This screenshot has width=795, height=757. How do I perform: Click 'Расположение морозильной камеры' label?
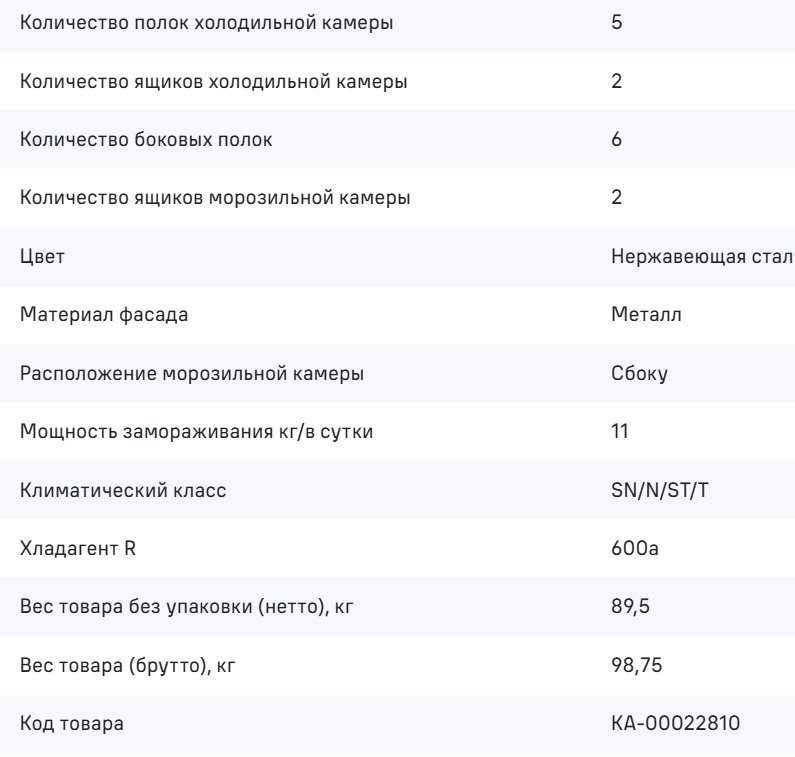pyautogui.click(x=192, y=373)
